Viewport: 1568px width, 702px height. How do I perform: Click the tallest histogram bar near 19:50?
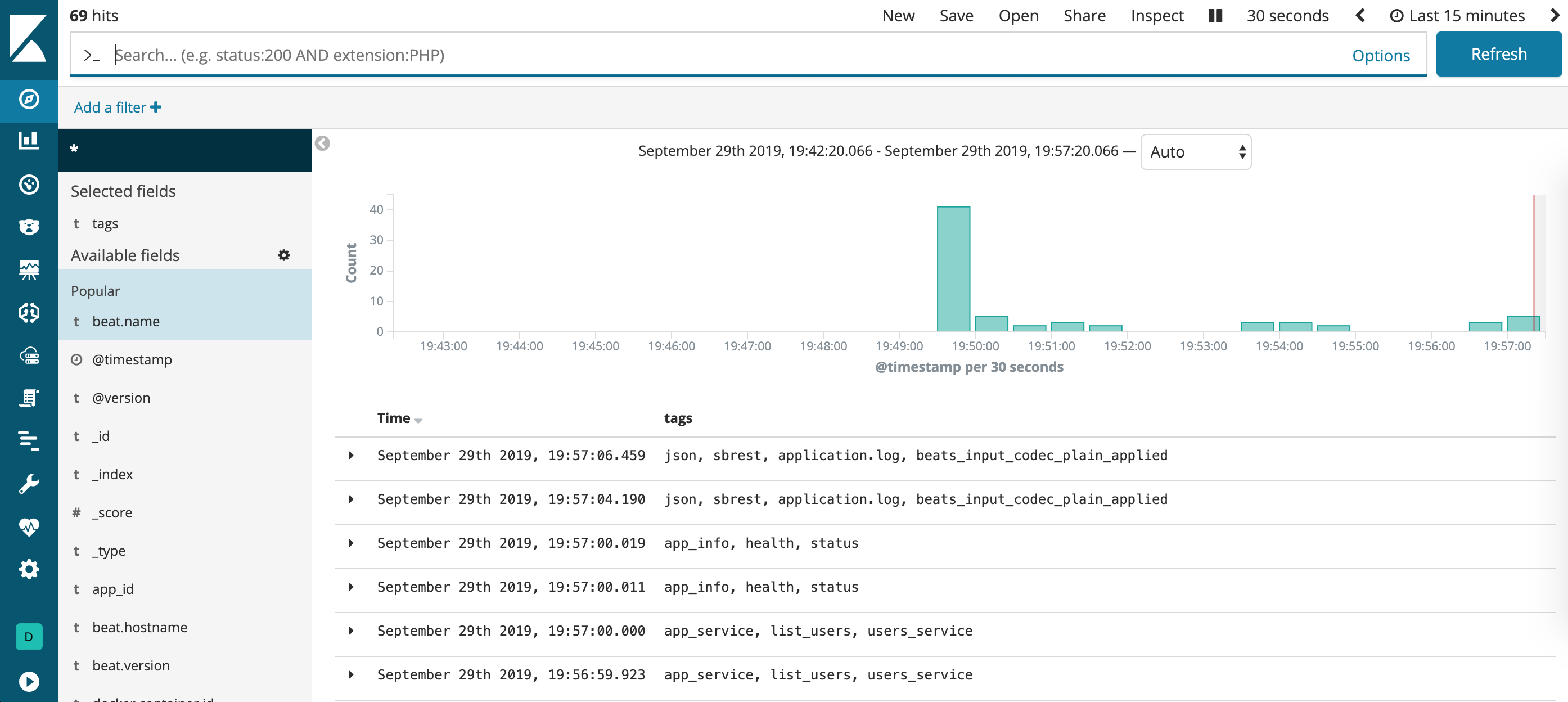coord(953,269)
